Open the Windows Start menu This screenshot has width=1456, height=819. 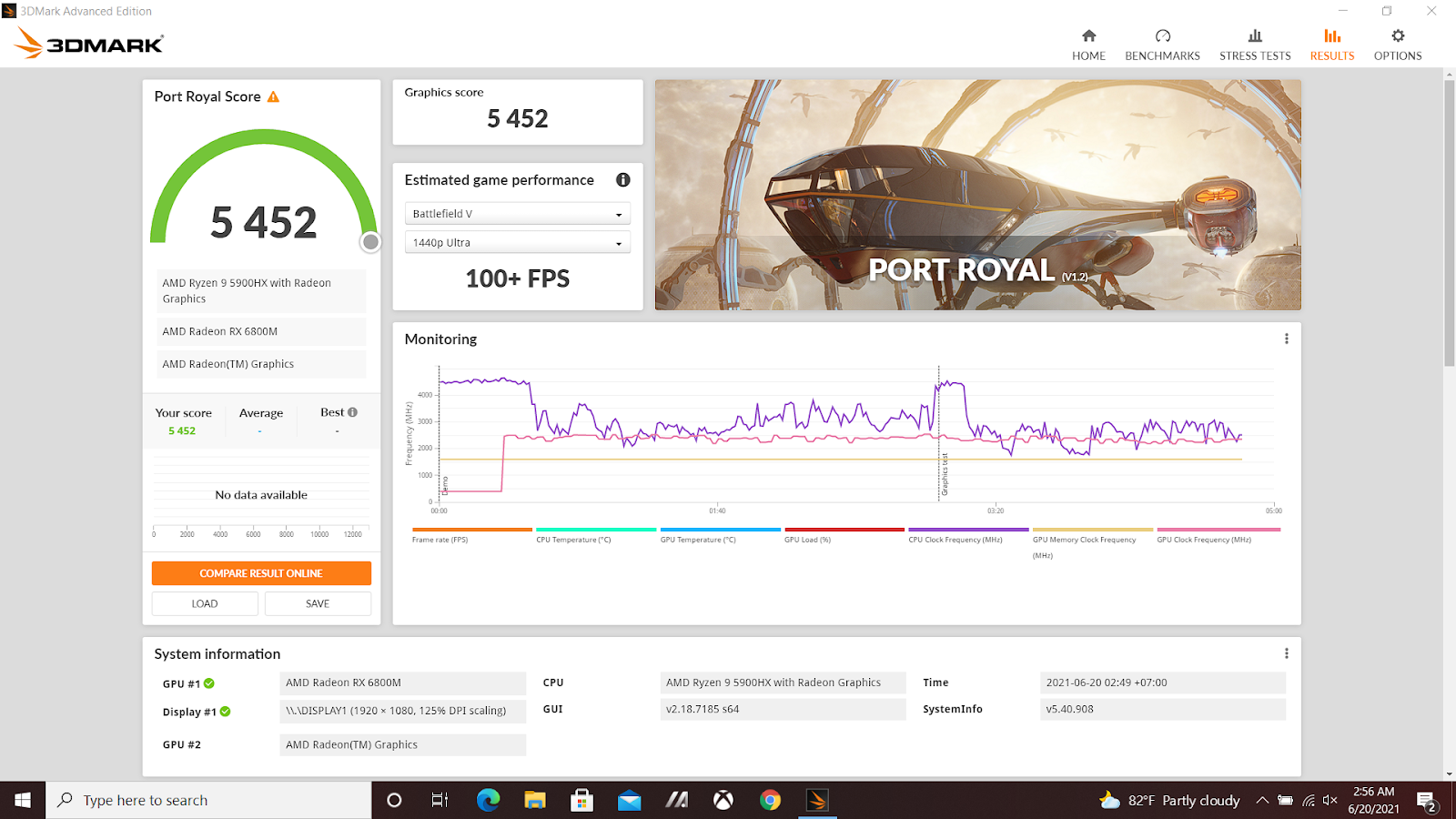coord(23,800)
